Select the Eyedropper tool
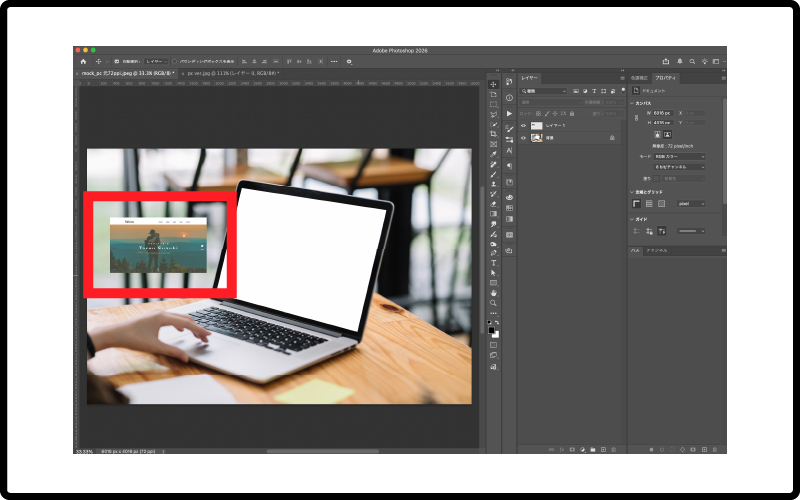Image resolution: width=800 pixels, height=500 pixels. 493,154
